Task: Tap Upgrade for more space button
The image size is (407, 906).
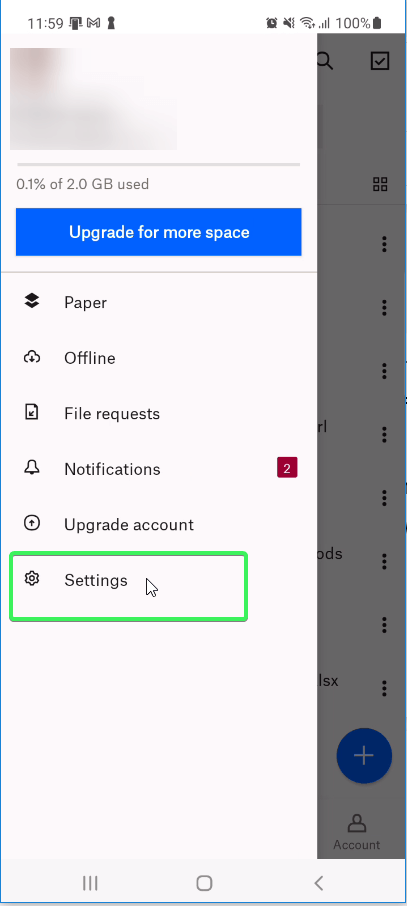Action: point(158,232)
